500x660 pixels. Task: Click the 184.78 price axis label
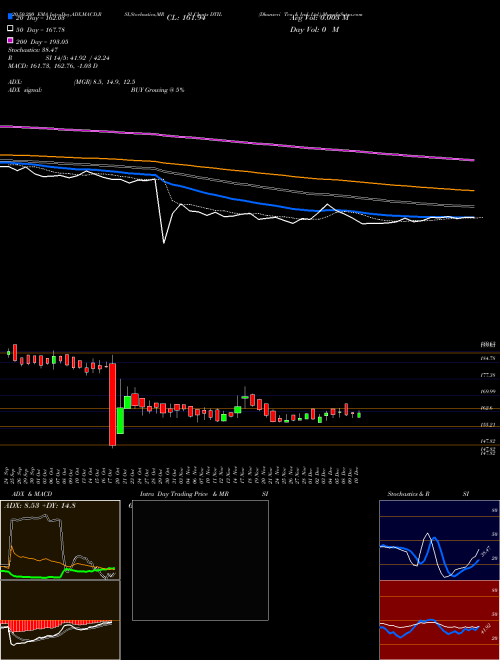[488, 358]
